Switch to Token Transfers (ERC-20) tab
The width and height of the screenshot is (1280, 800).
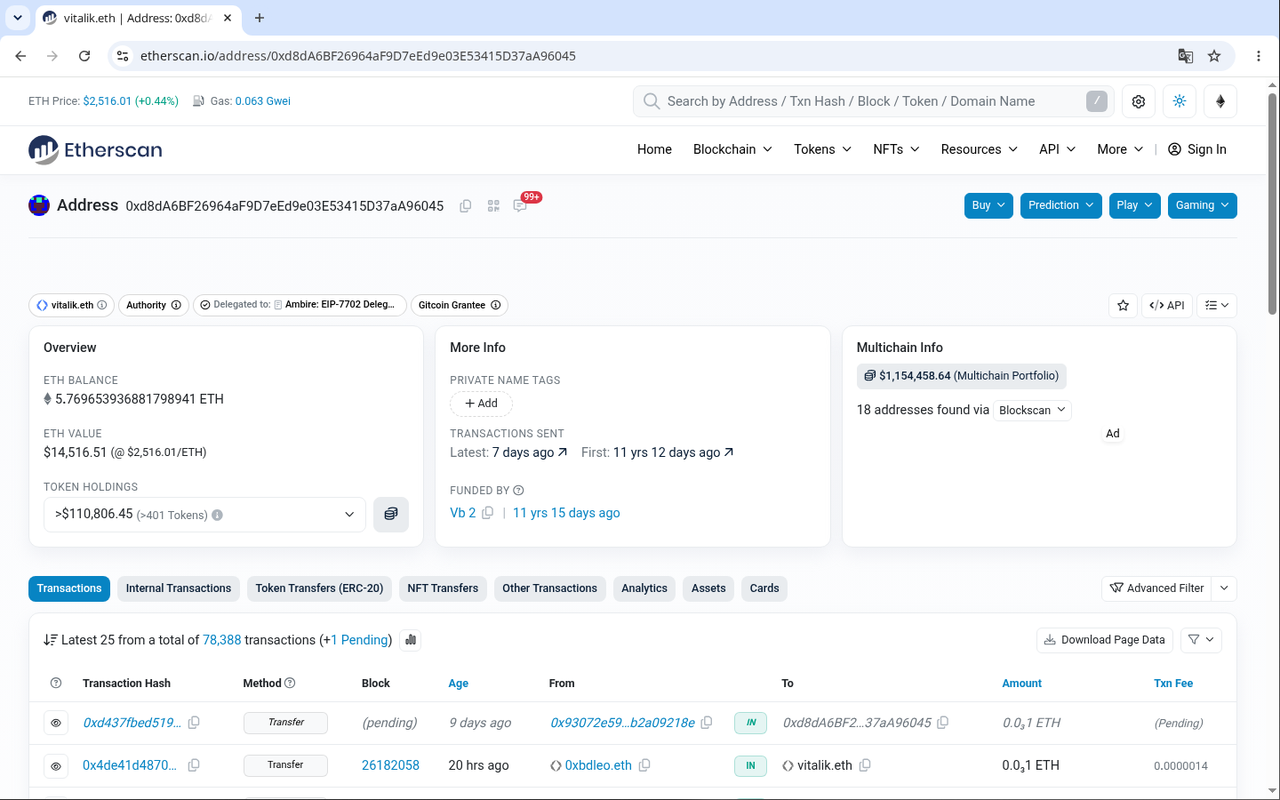click(319, 588)
